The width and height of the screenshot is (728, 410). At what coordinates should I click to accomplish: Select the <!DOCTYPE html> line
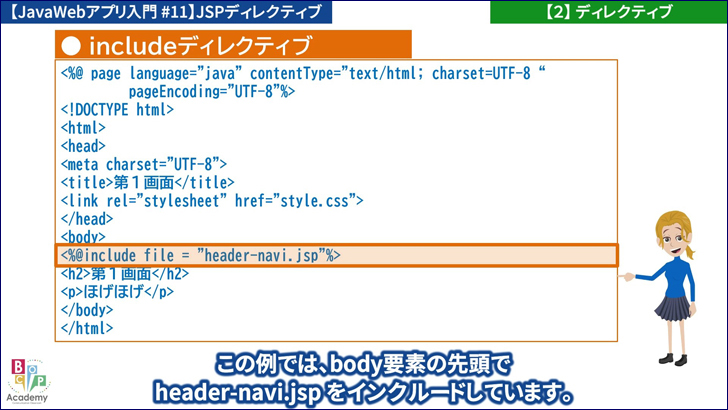click(x=117, y=110)
